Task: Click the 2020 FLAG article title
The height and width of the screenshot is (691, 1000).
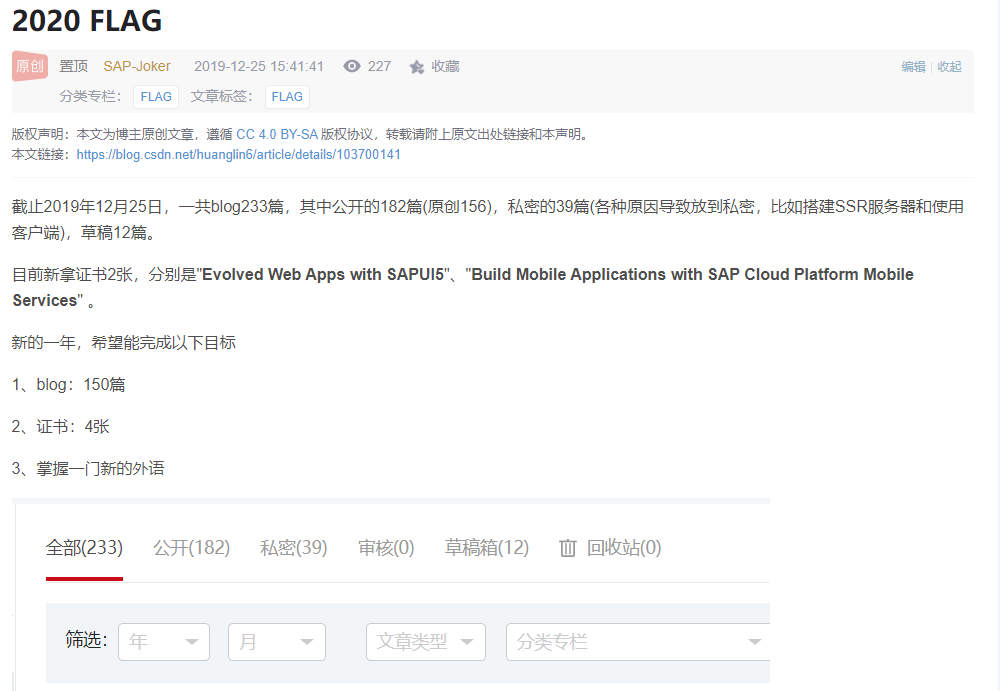Action: click(87, 20)
